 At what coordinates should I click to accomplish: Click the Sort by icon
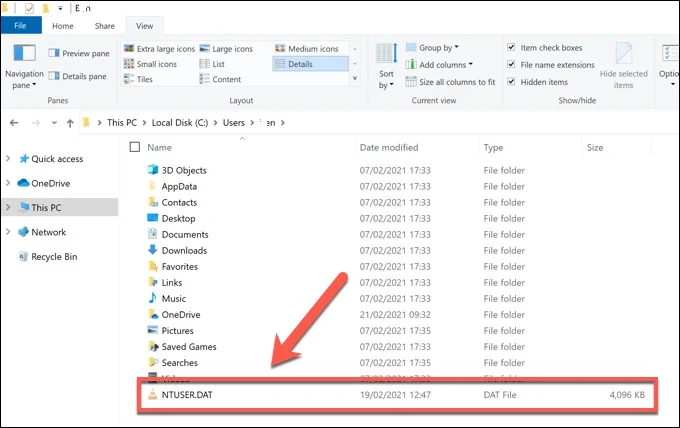(x=386, y=56)
